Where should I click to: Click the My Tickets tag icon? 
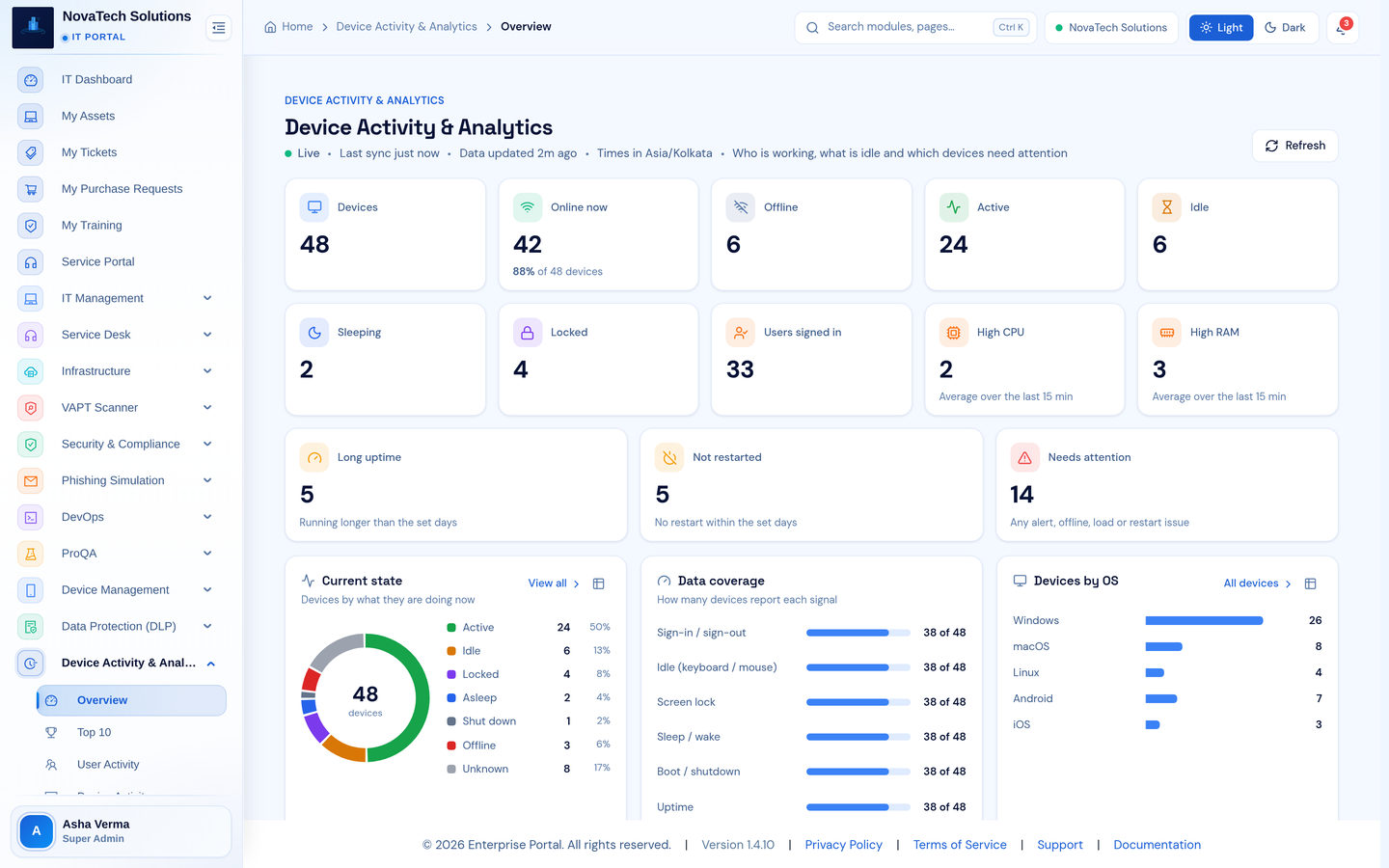coord(31,152)
